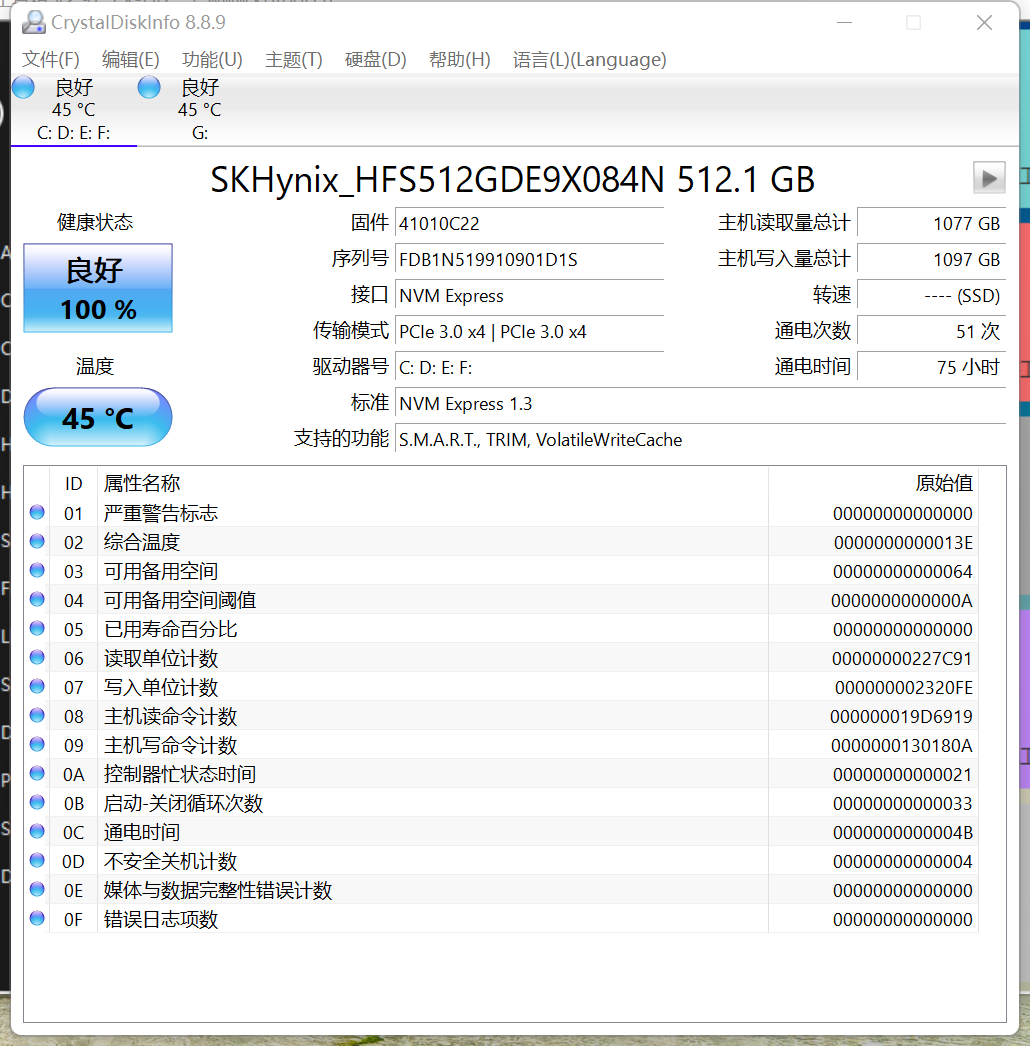This screenshot has width=1030, height=1046.
Task: Click the 良好 100 % health status button
Action: tap(98, 288)
